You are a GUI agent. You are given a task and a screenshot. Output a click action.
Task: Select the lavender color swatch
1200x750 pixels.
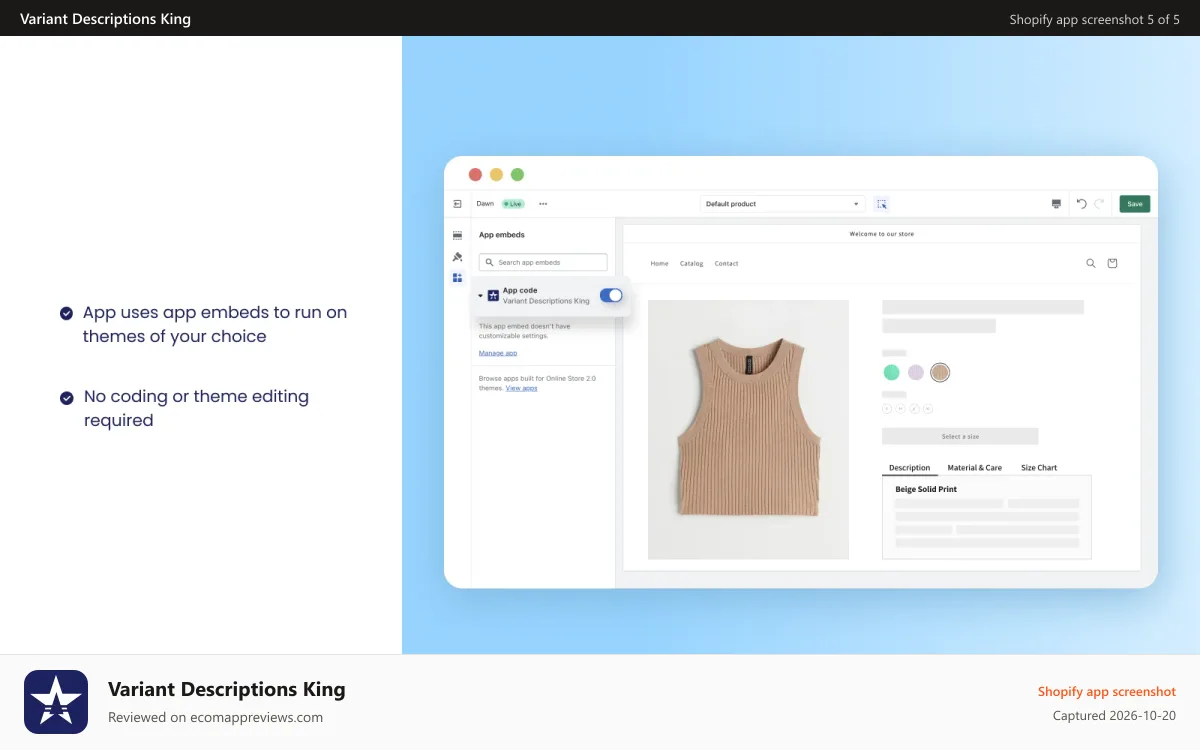coord(916,373)
